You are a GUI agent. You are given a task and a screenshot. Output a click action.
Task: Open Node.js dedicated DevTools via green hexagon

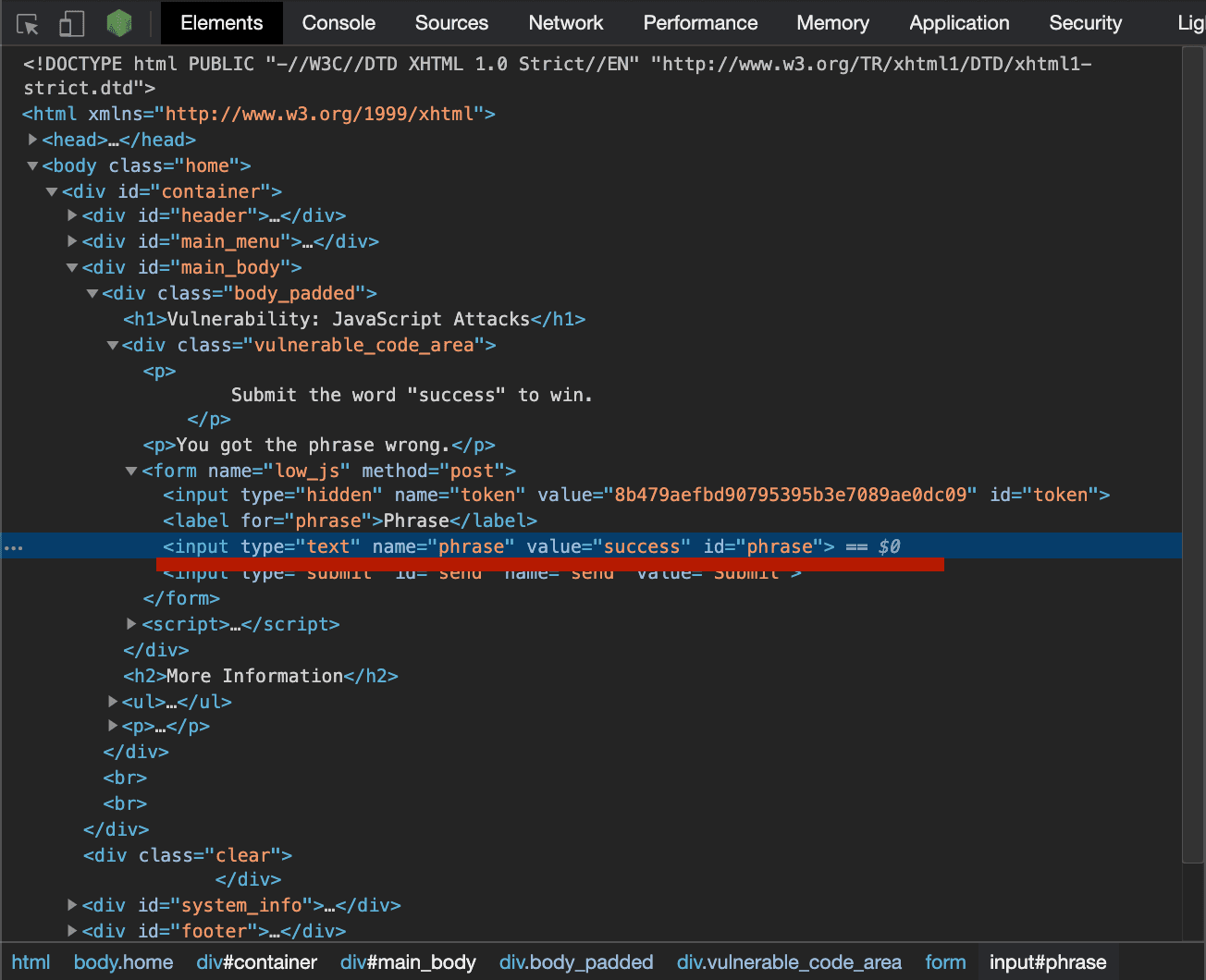[118, 22]
